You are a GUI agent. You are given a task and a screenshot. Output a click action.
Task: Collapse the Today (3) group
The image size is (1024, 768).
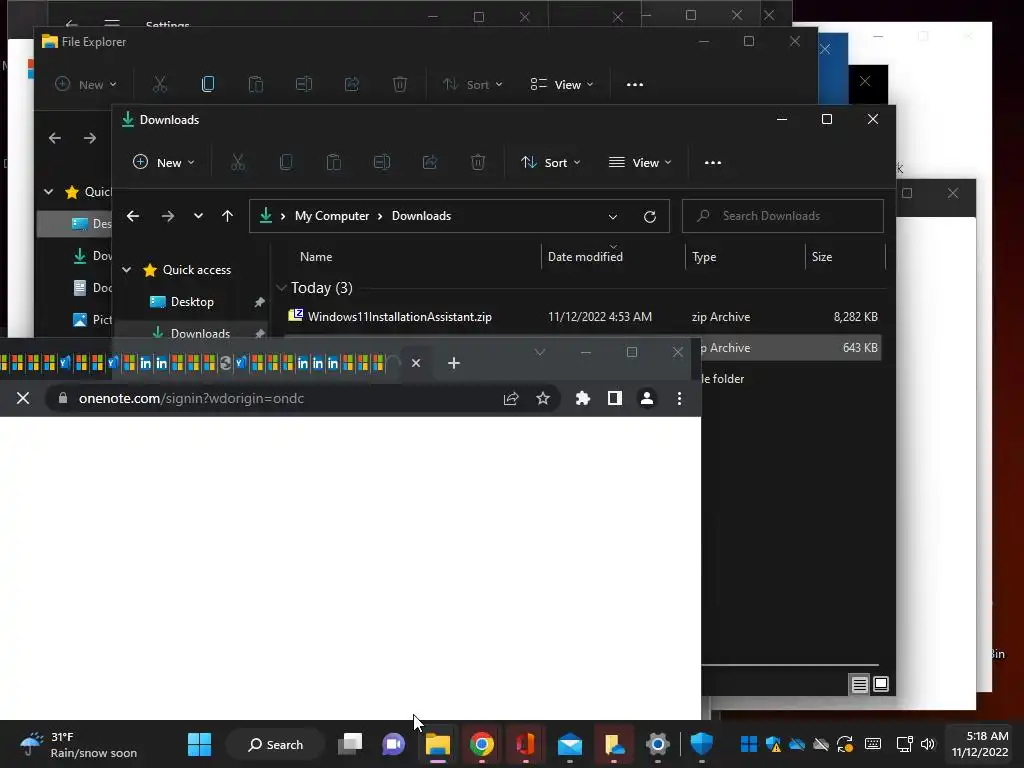pos(281,288)
